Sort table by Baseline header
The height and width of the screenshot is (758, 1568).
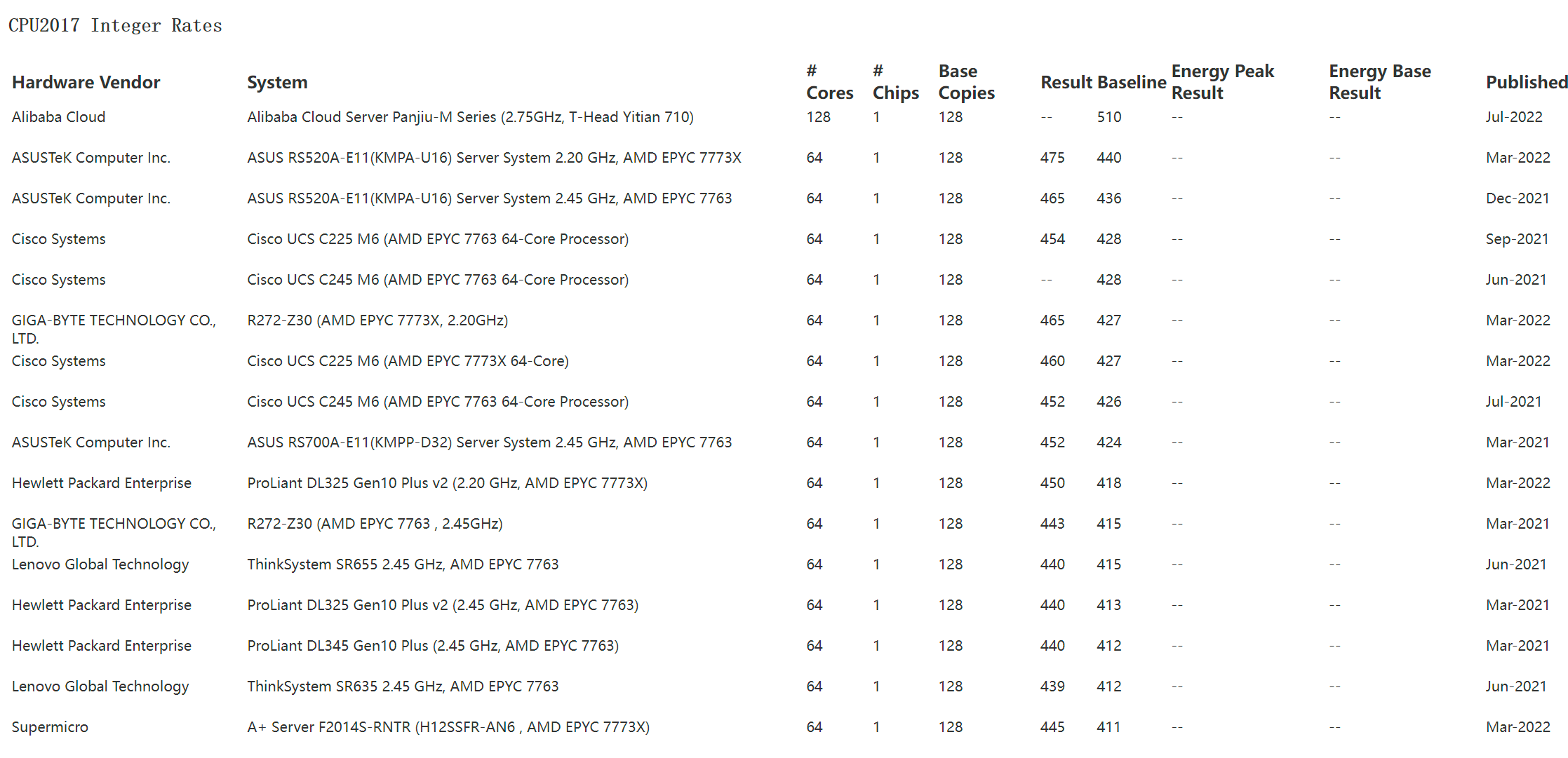click(x=1131, y=83)
